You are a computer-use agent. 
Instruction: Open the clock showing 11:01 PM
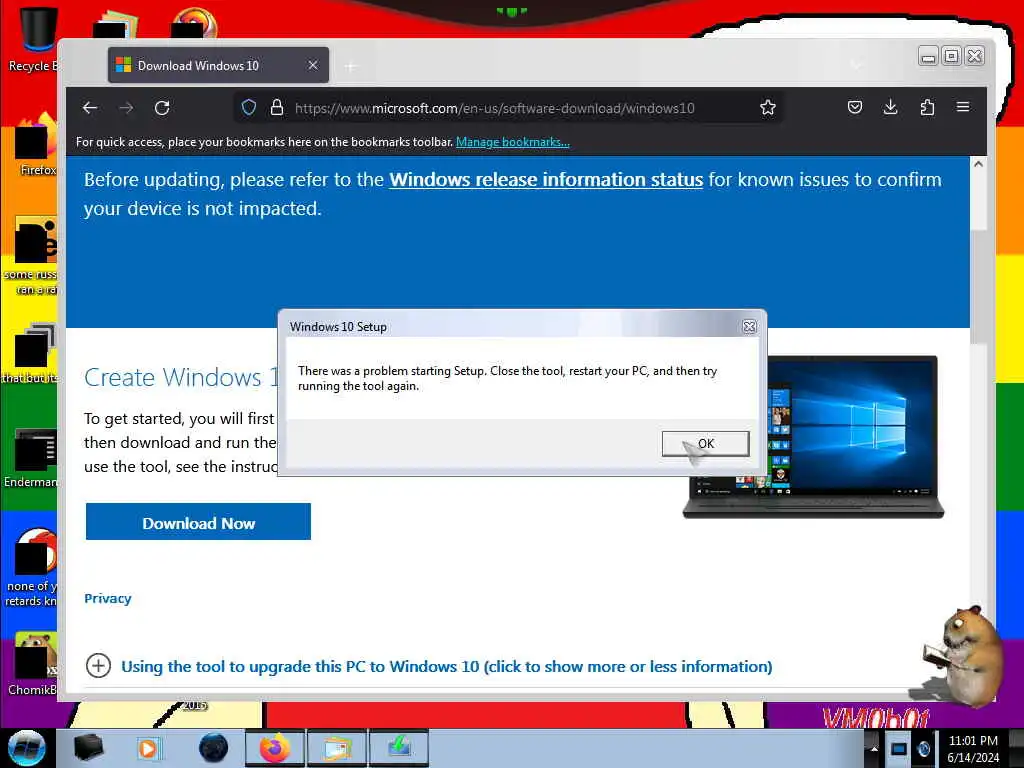coord(973,748)
